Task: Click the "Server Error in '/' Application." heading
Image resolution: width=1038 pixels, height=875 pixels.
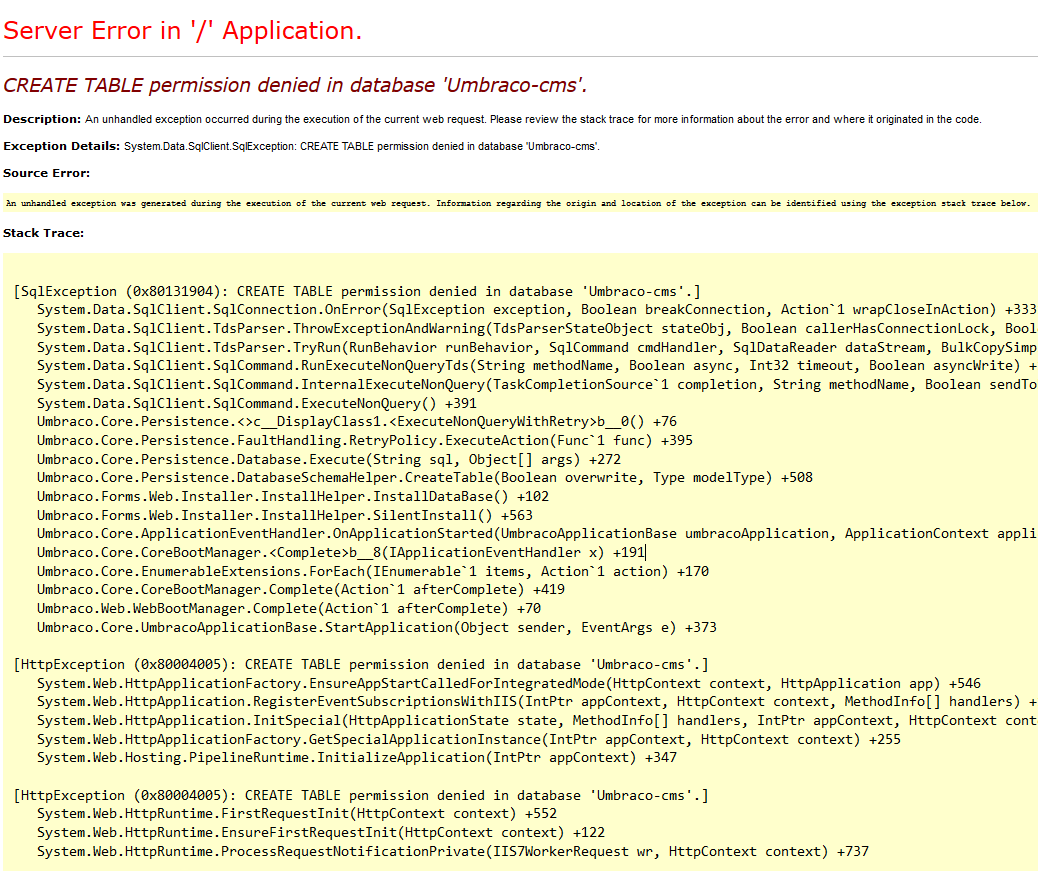Action: tap(183, 31)
